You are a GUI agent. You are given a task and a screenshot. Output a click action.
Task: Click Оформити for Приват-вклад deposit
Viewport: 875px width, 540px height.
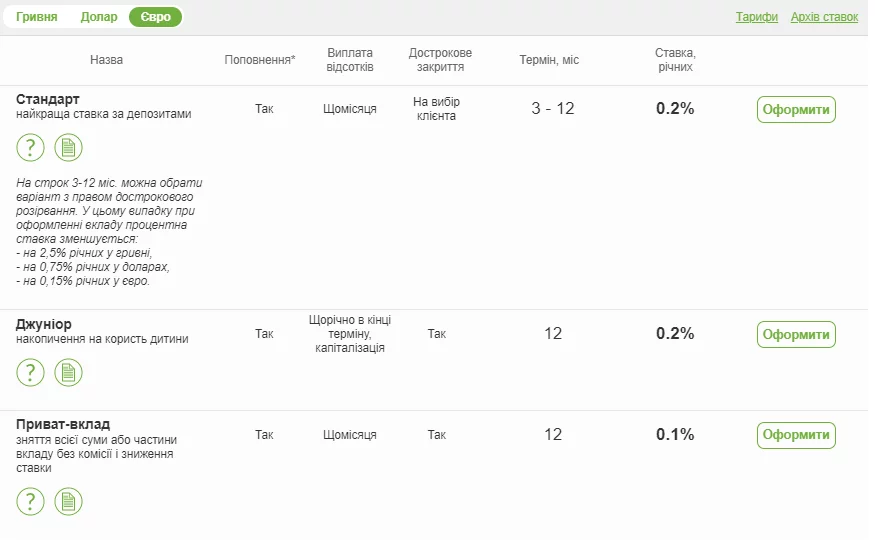[x=796, y=435]
